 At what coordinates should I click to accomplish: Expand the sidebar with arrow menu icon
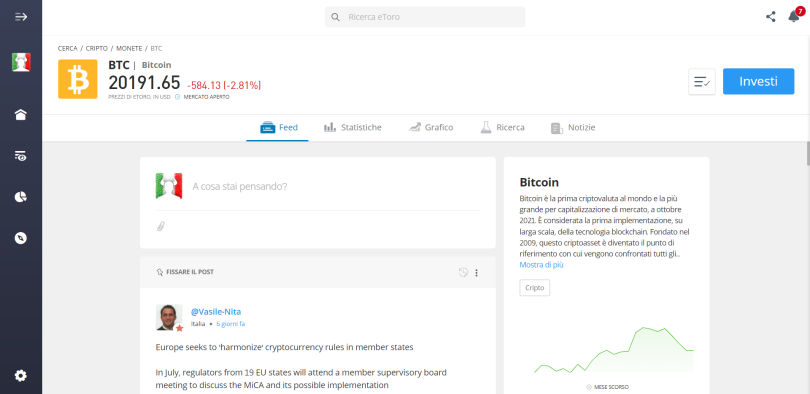tap(21, 17)
